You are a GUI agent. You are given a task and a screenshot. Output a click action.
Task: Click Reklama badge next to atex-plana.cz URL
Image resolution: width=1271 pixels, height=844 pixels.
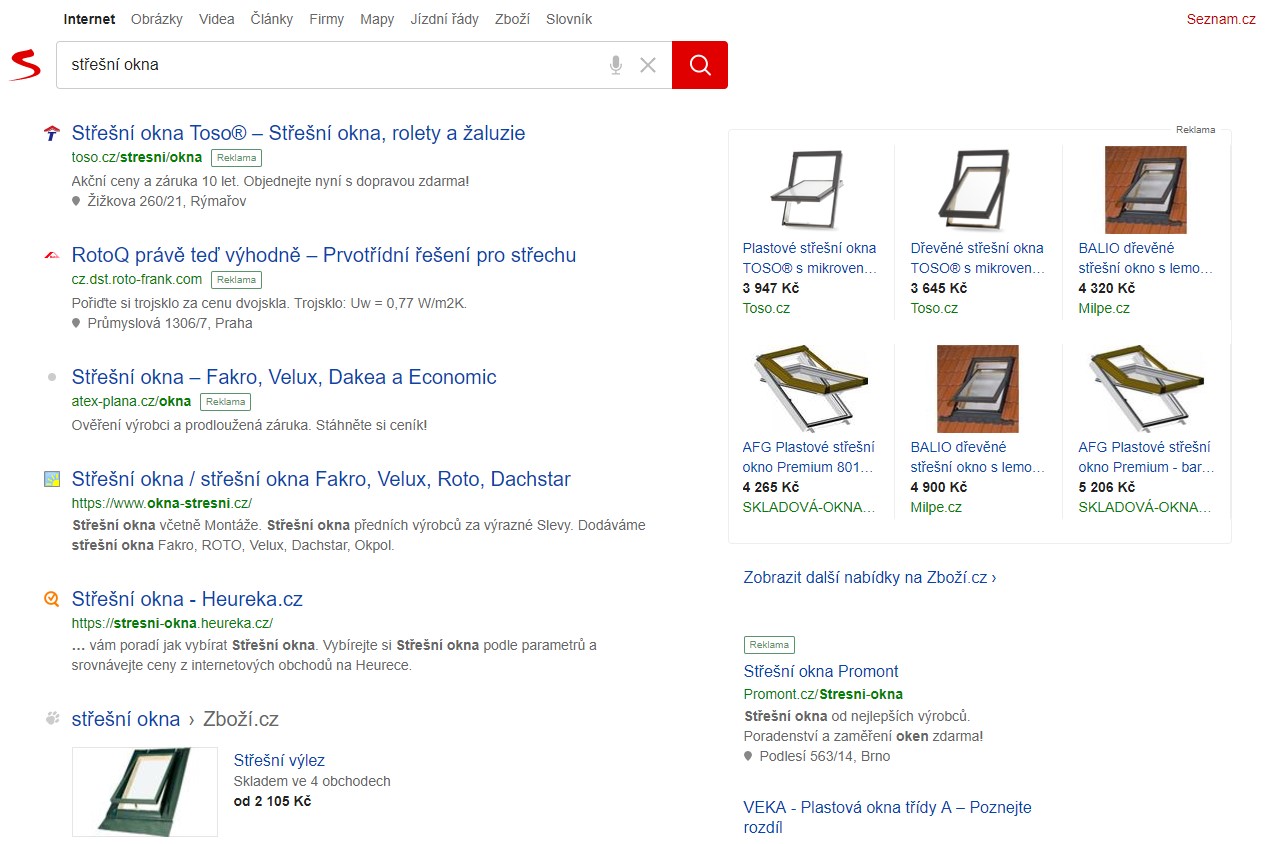[225, 402]
